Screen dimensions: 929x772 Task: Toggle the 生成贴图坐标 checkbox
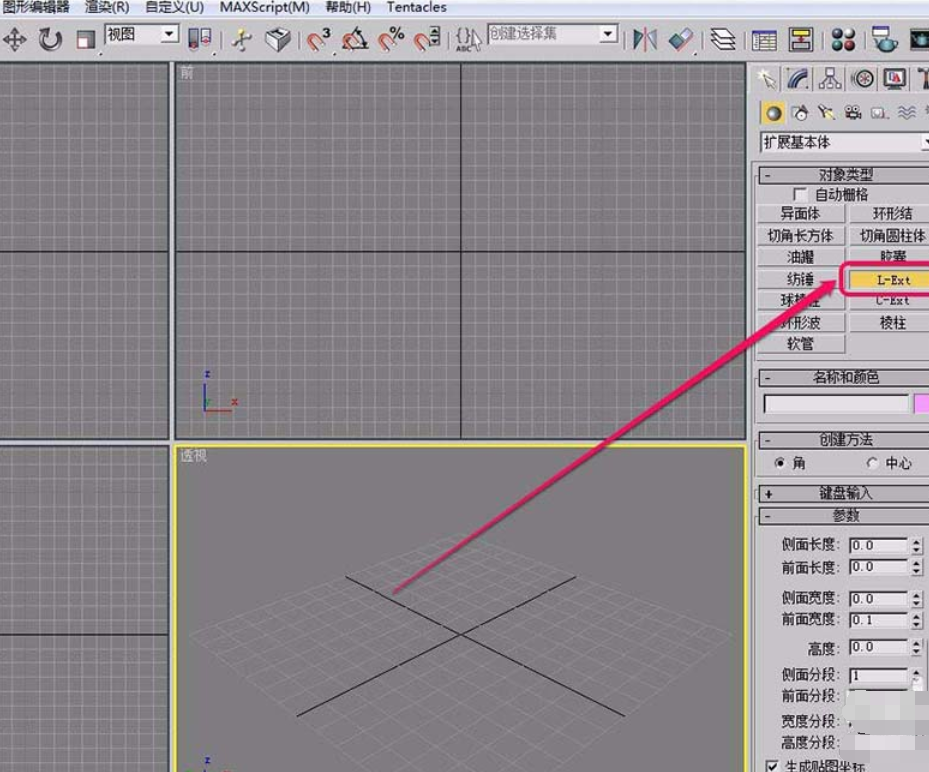click(x=771, y=766)
